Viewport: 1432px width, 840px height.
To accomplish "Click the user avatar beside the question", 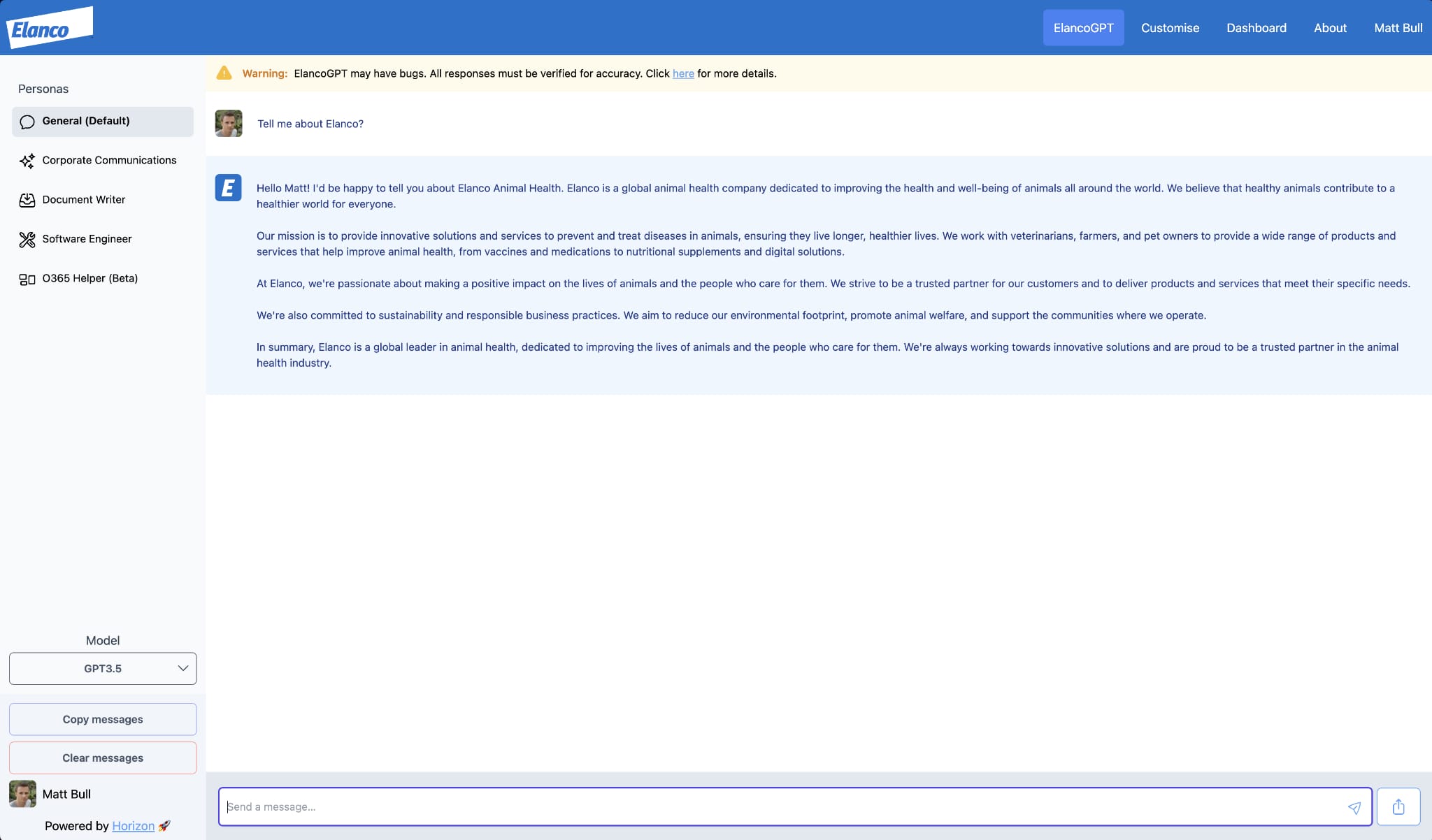I will (x=229, y=123).
